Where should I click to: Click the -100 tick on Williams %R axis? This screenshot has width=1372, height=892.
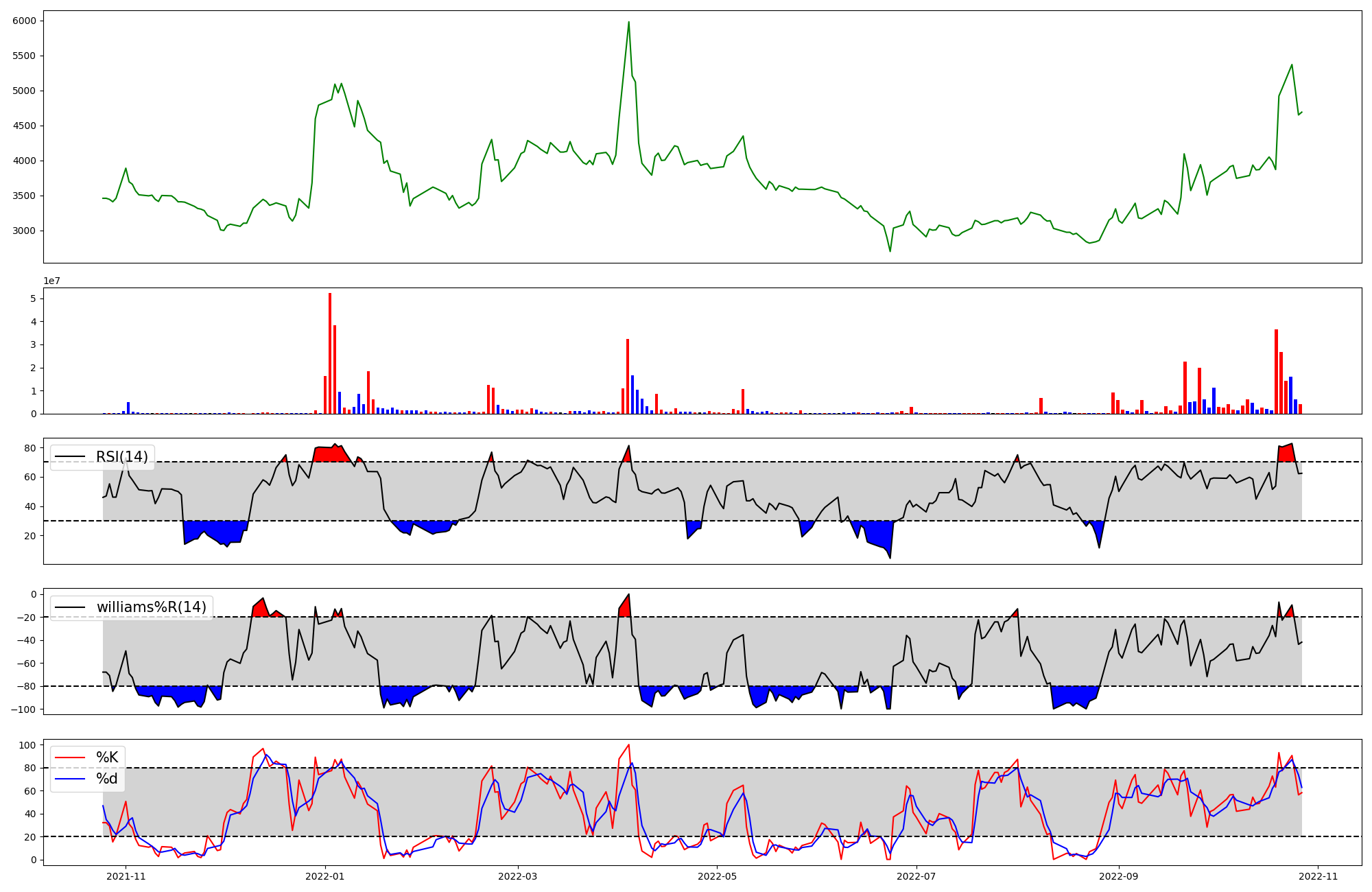(x=23, y=709)
